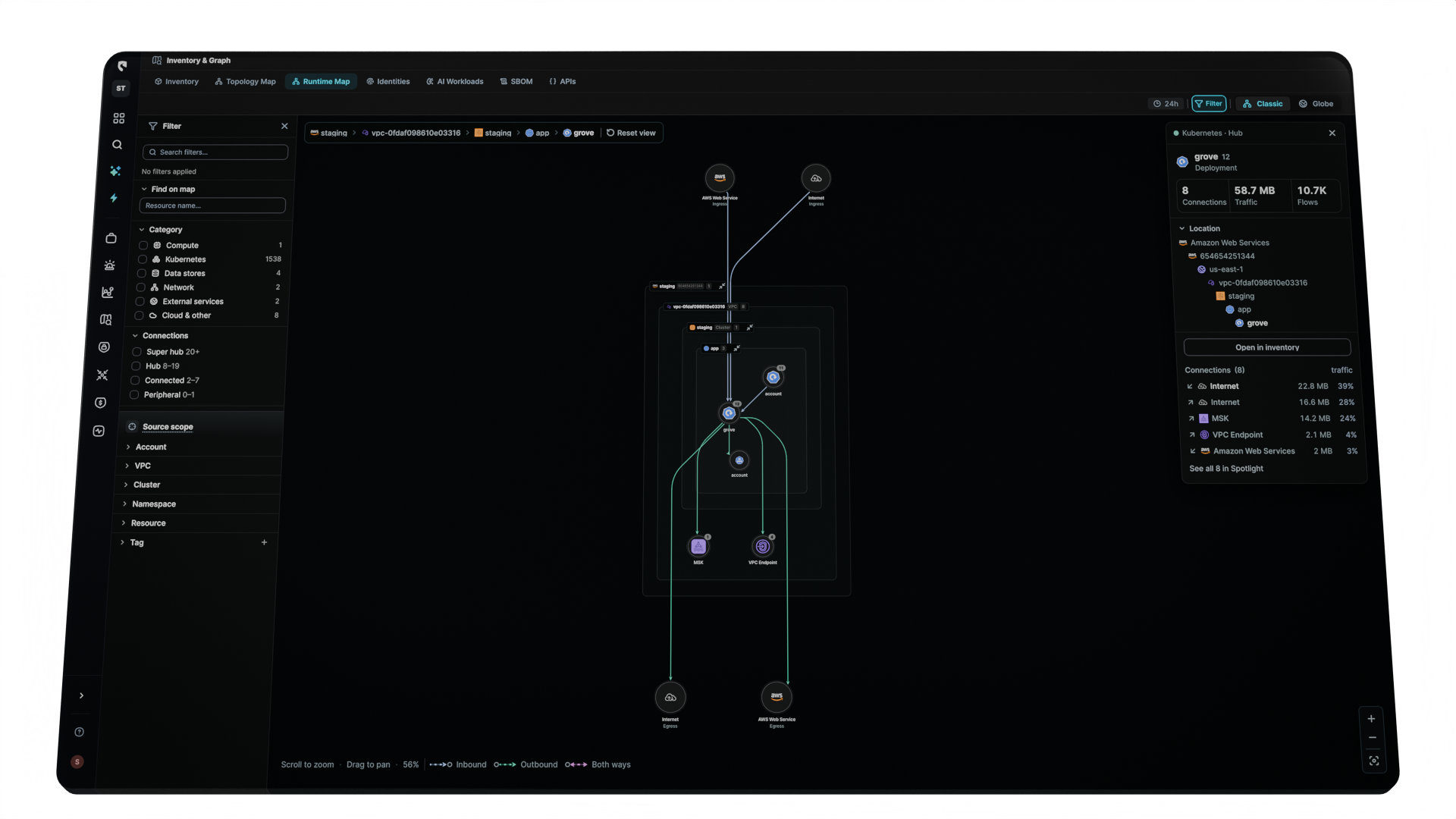Check the Data stores category checkbox
Image resolution: width=1456 pixels, height=819 pixels.
(x=142, y=274)
